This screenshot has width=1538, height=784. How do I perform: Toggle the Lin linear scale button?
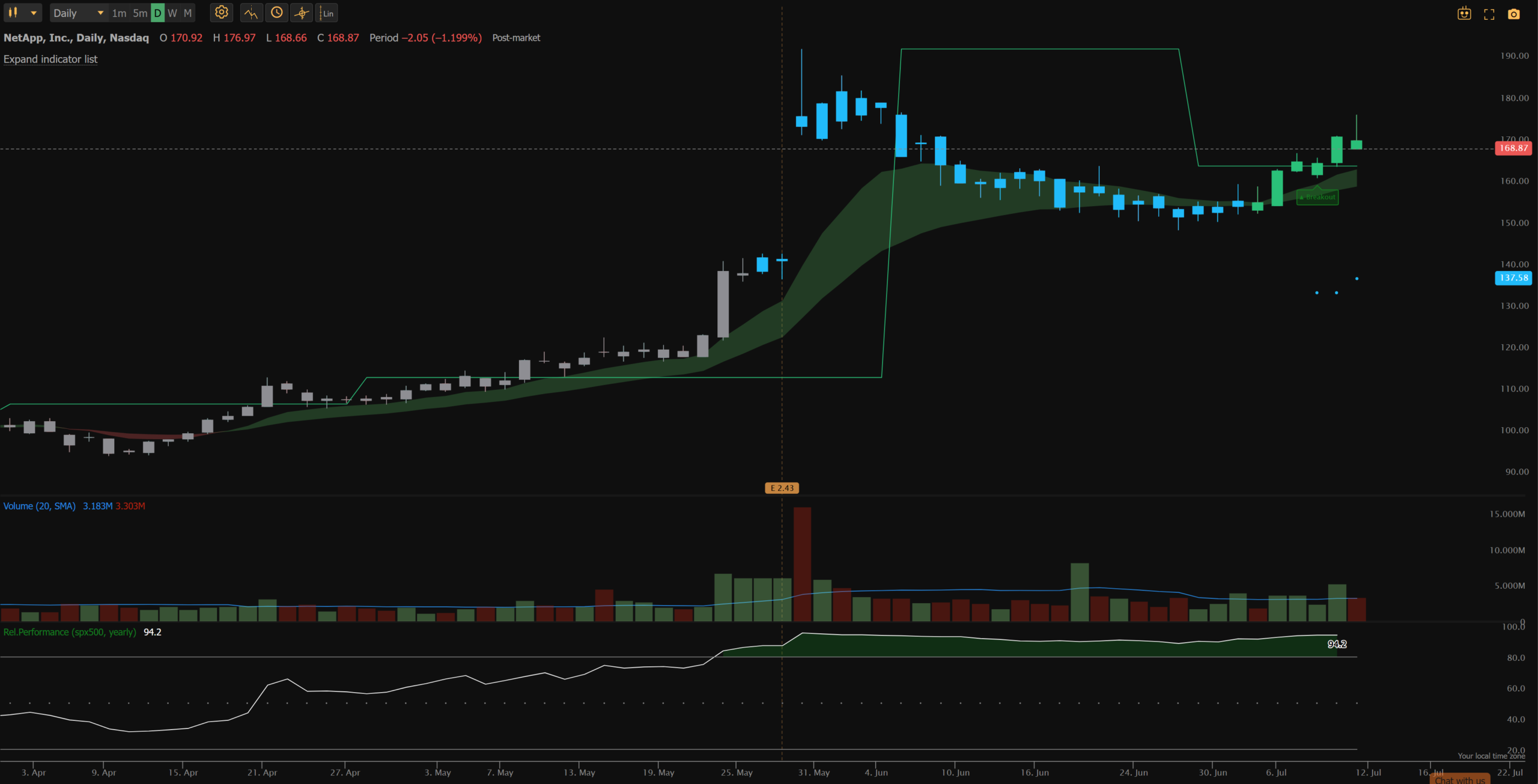point(326,13)
